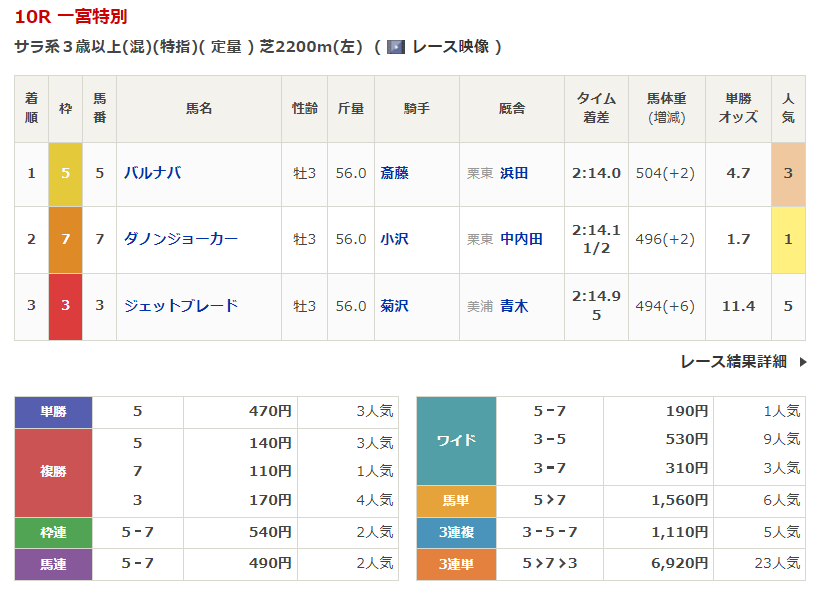Click the 10R 一宮特別 race title
Screen dimensions: 823x590
(71, 17)
